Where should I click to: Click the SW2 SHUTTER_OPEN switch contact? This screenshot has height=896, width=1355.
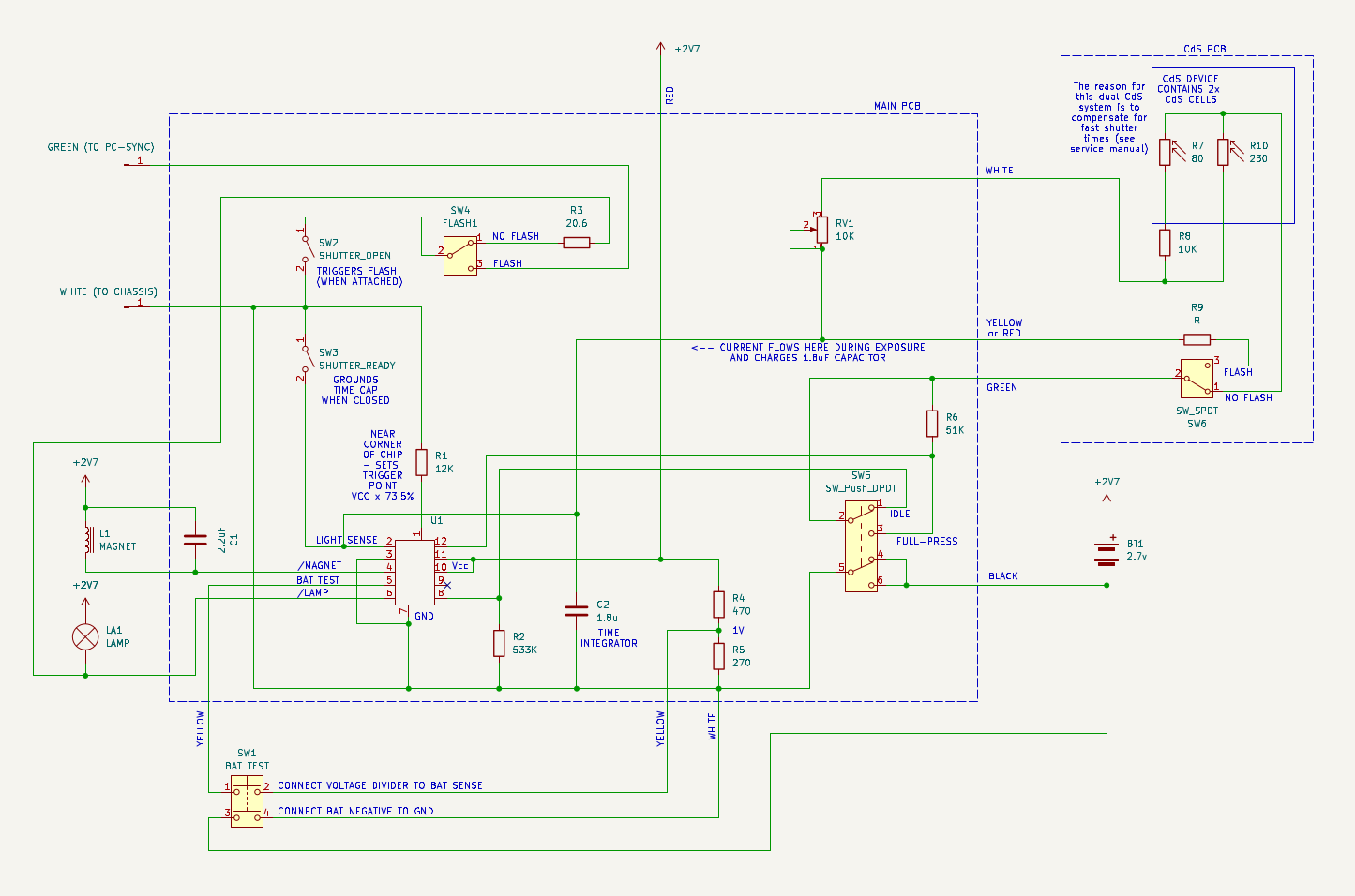point(305,248)
